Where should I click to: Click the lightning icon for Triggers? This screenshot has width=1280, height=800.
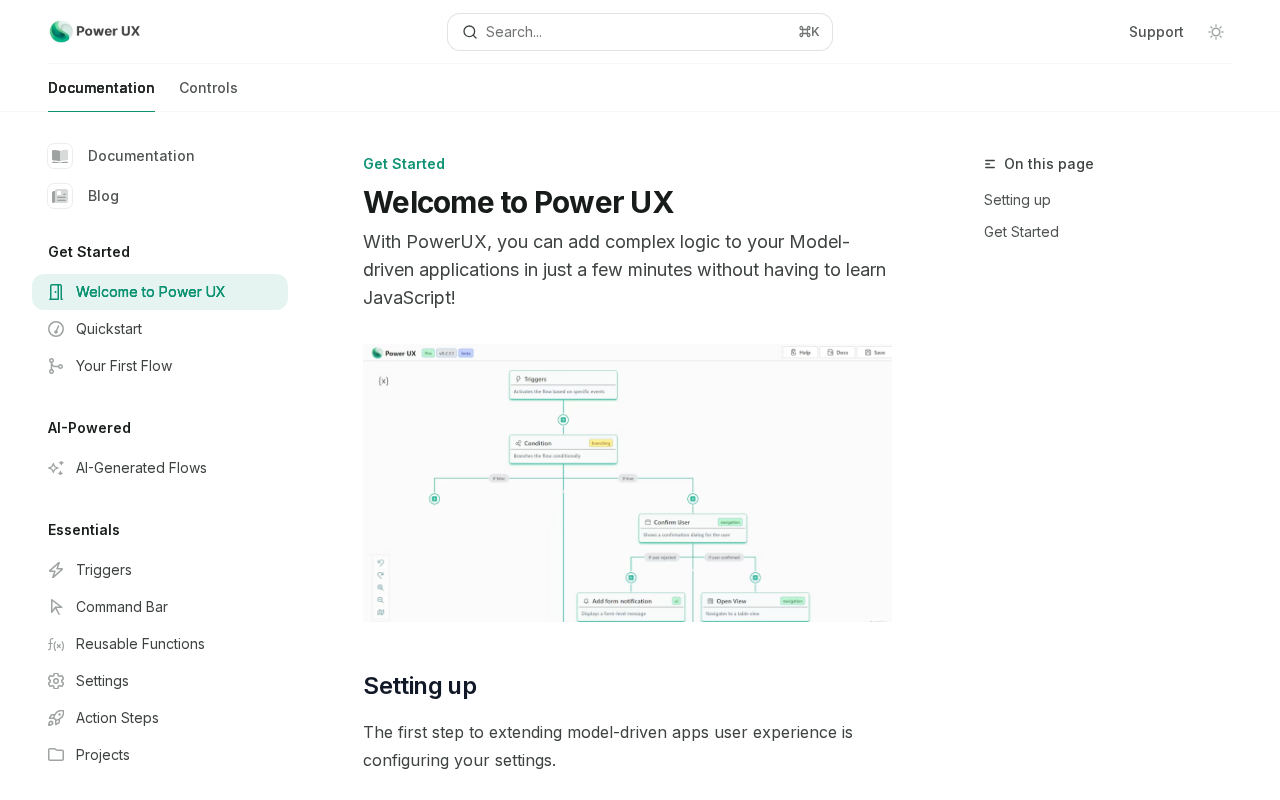coord(56,570)
